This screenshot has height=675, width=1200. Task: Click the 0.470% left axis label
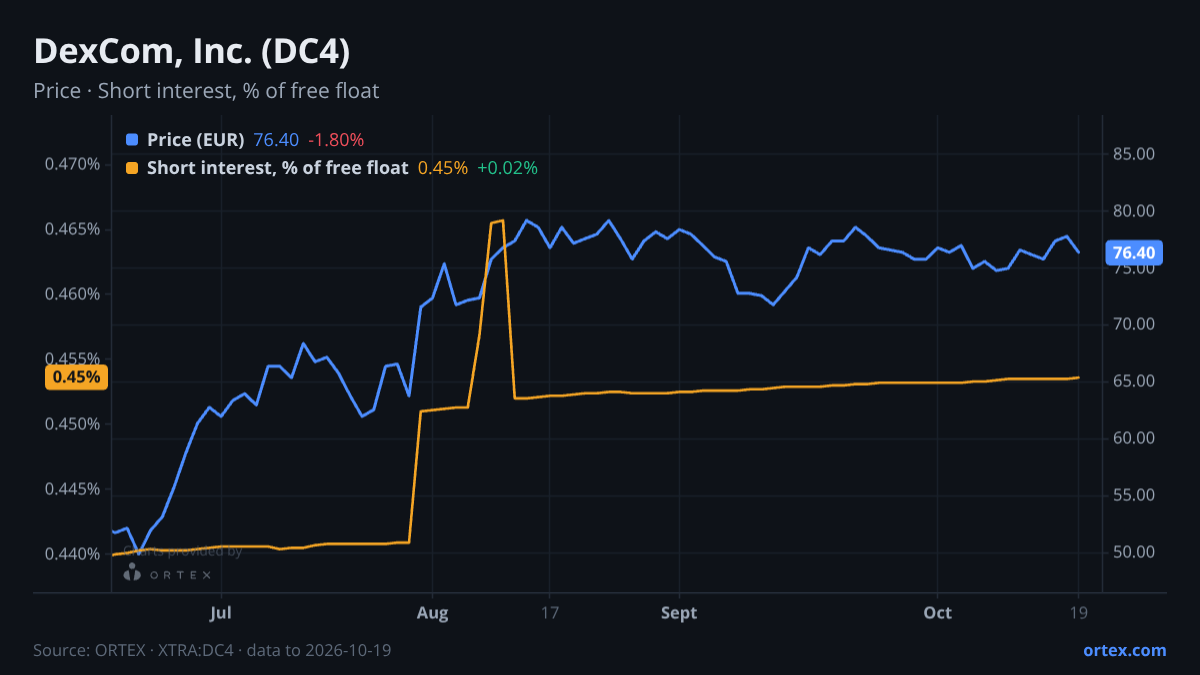click(73, 164)
